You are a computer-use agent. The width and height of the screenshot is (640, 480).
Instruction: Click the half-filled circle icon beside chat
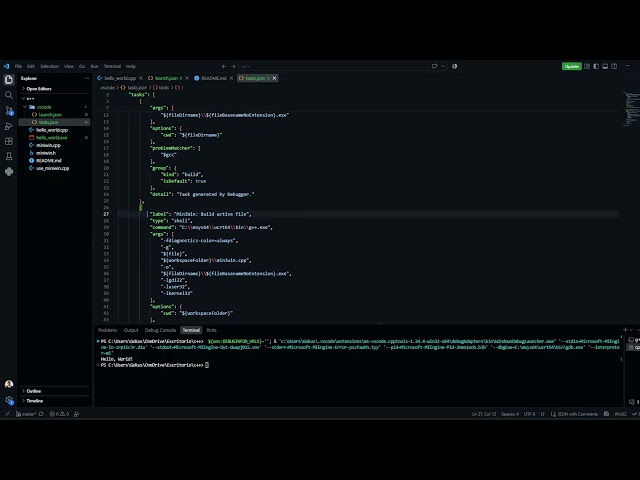tap(454, 66)
